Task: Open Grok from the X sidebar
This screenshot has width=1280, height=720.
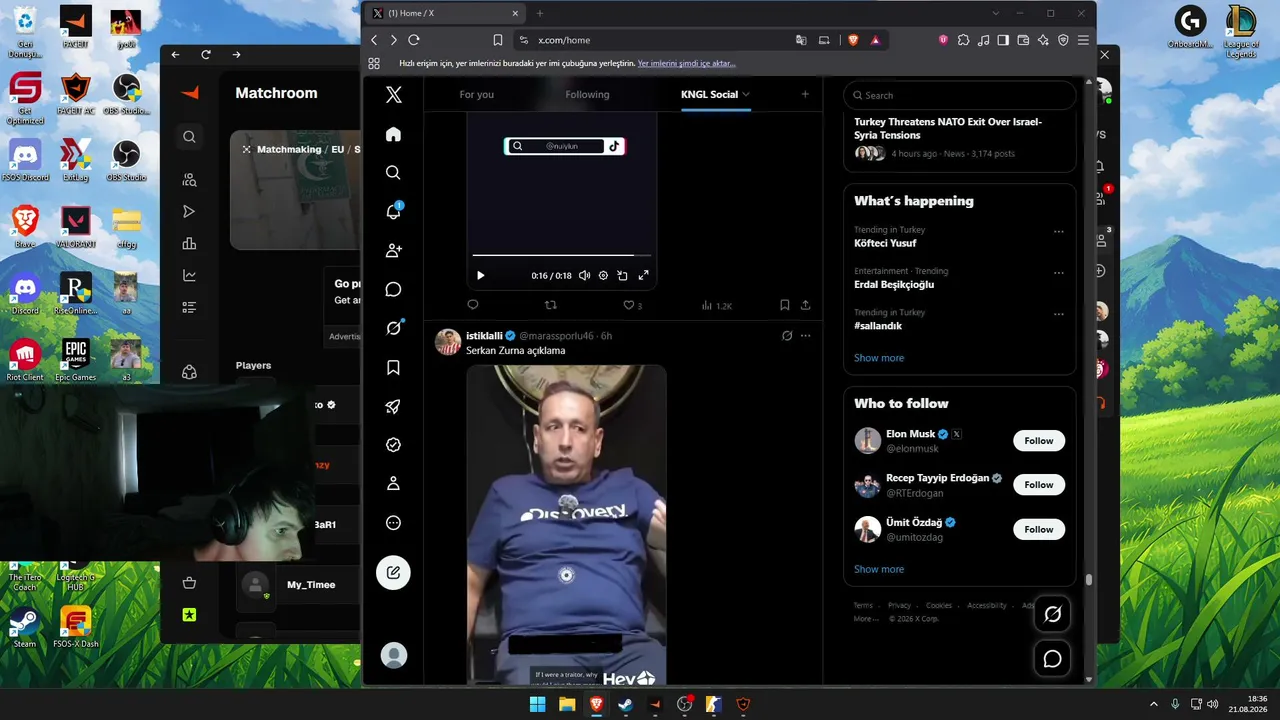Action: click(393, 328)
